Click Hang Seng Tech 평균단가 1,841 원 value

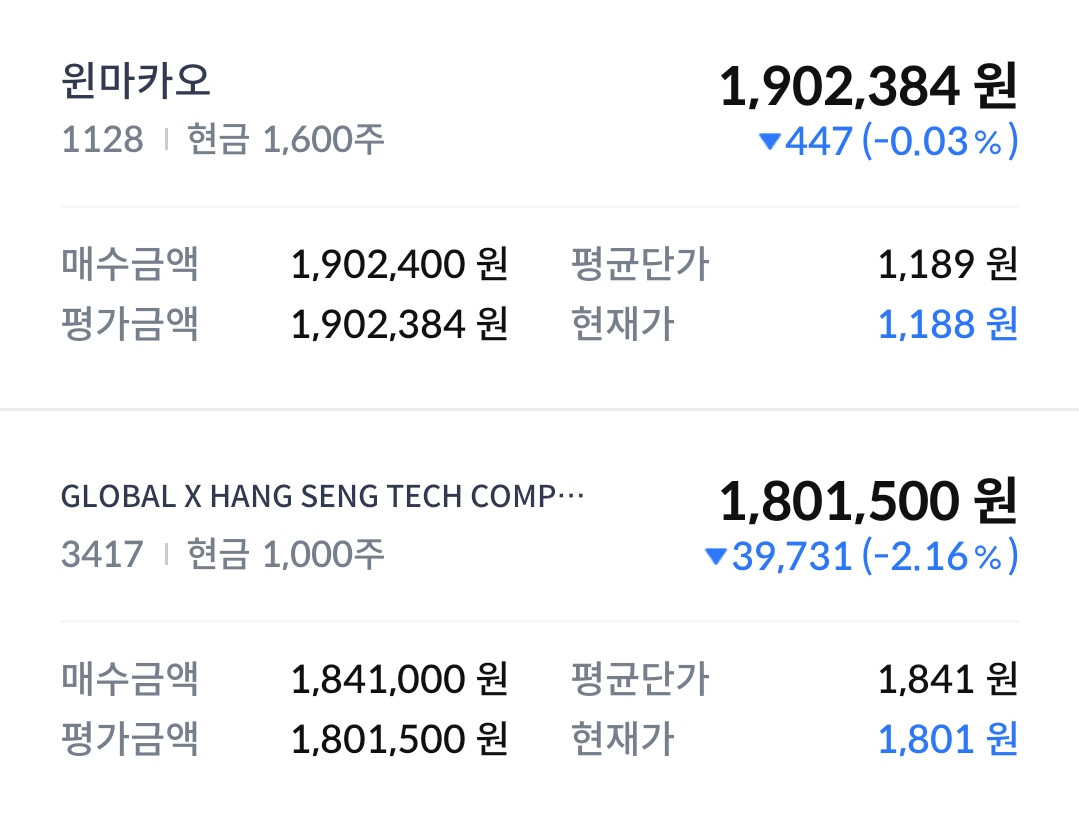(947, 680)
